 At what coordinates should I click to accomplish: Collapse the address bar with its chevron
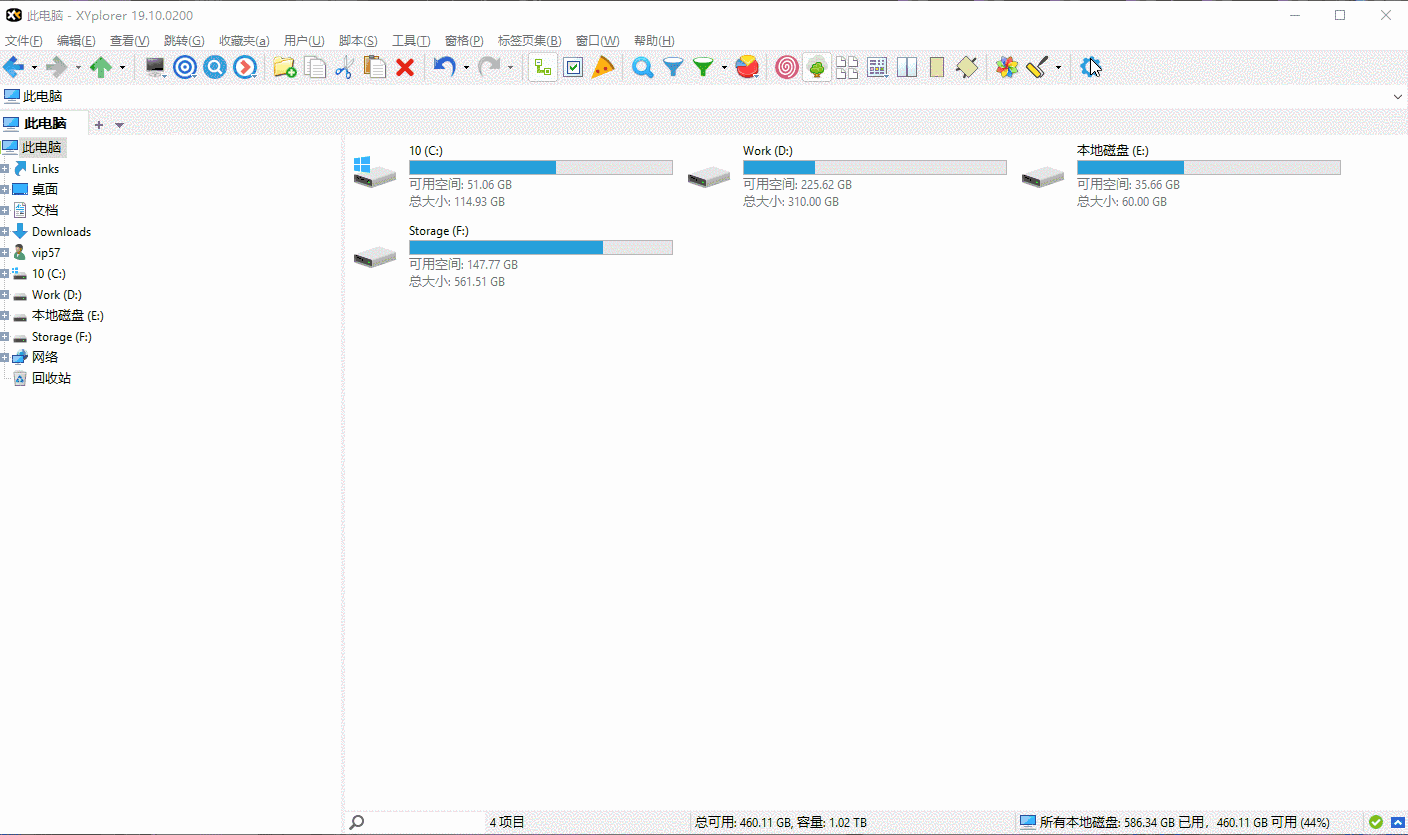tap(1397, 96)
